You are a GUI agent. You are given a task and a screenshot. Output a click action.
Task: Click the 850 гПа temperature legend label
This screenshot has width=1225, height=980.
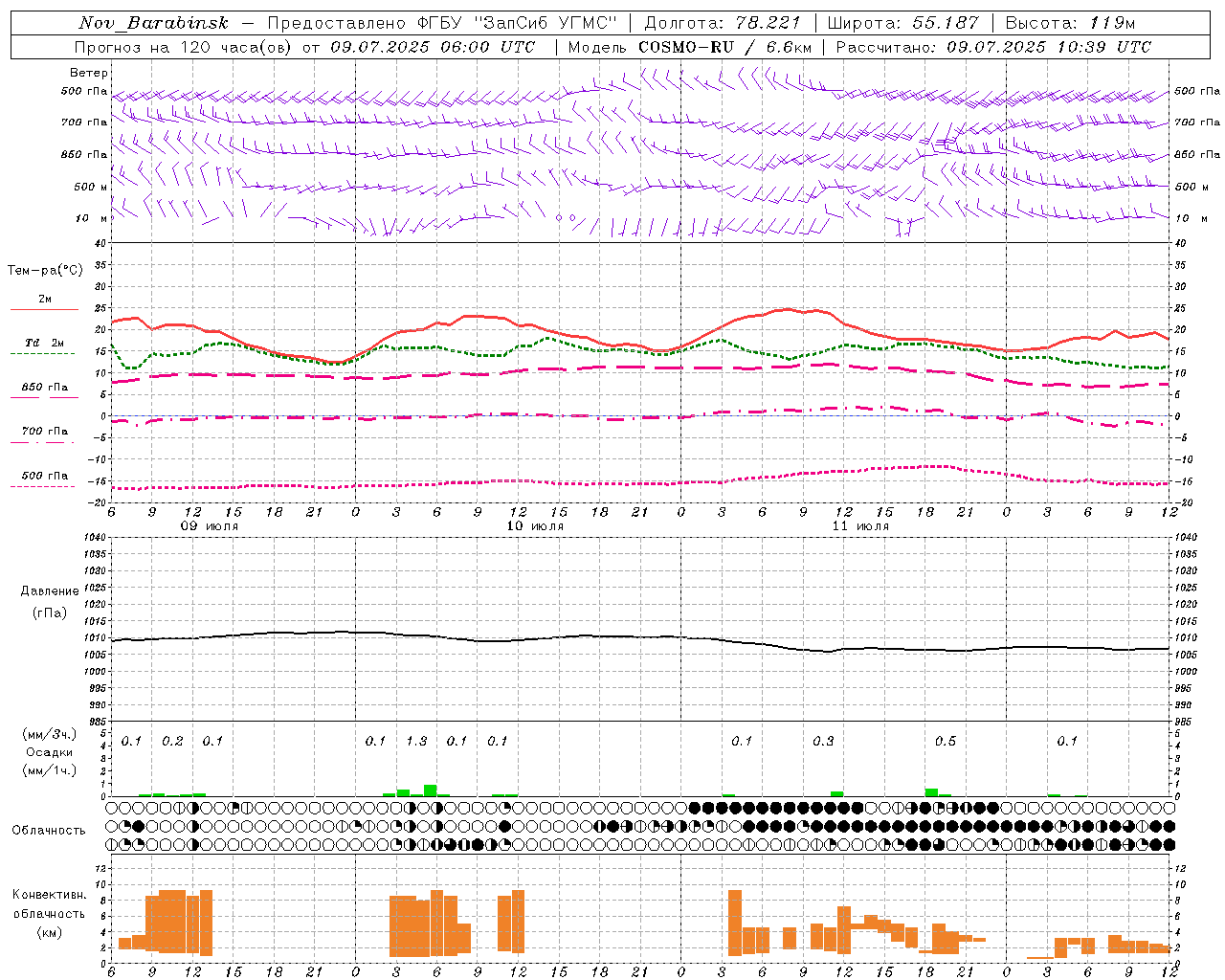tap(45, 388)
